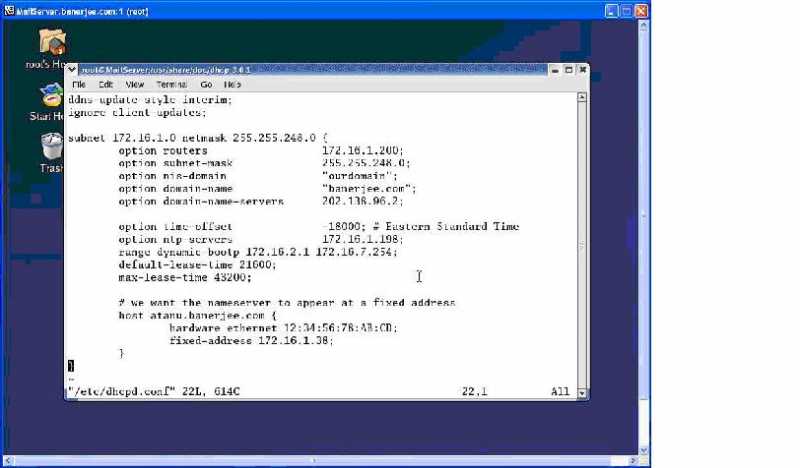Click the 'fixed-address 172.16.1.38;' line

coord(251,340)
